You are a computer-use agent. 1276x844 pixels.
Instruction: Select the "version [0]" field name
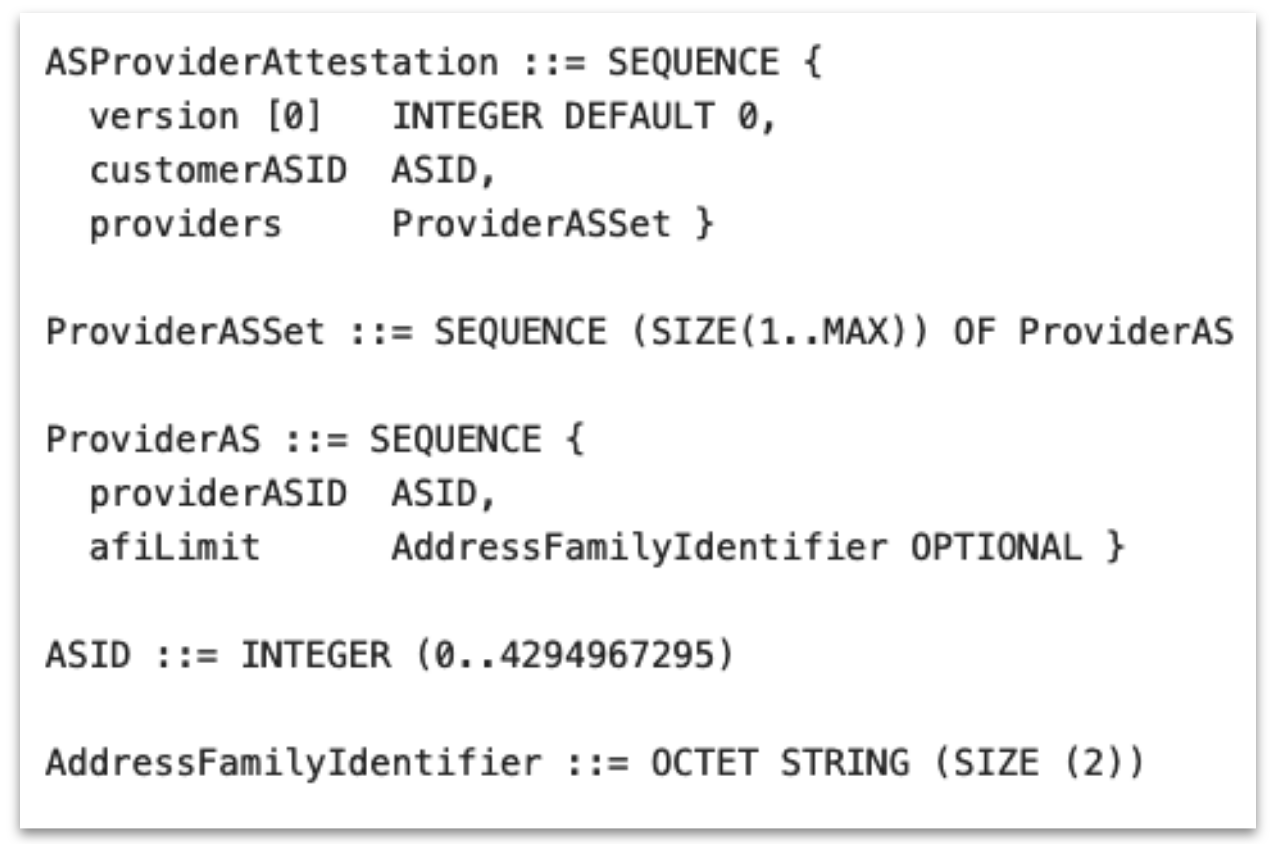tap(207, 117)
